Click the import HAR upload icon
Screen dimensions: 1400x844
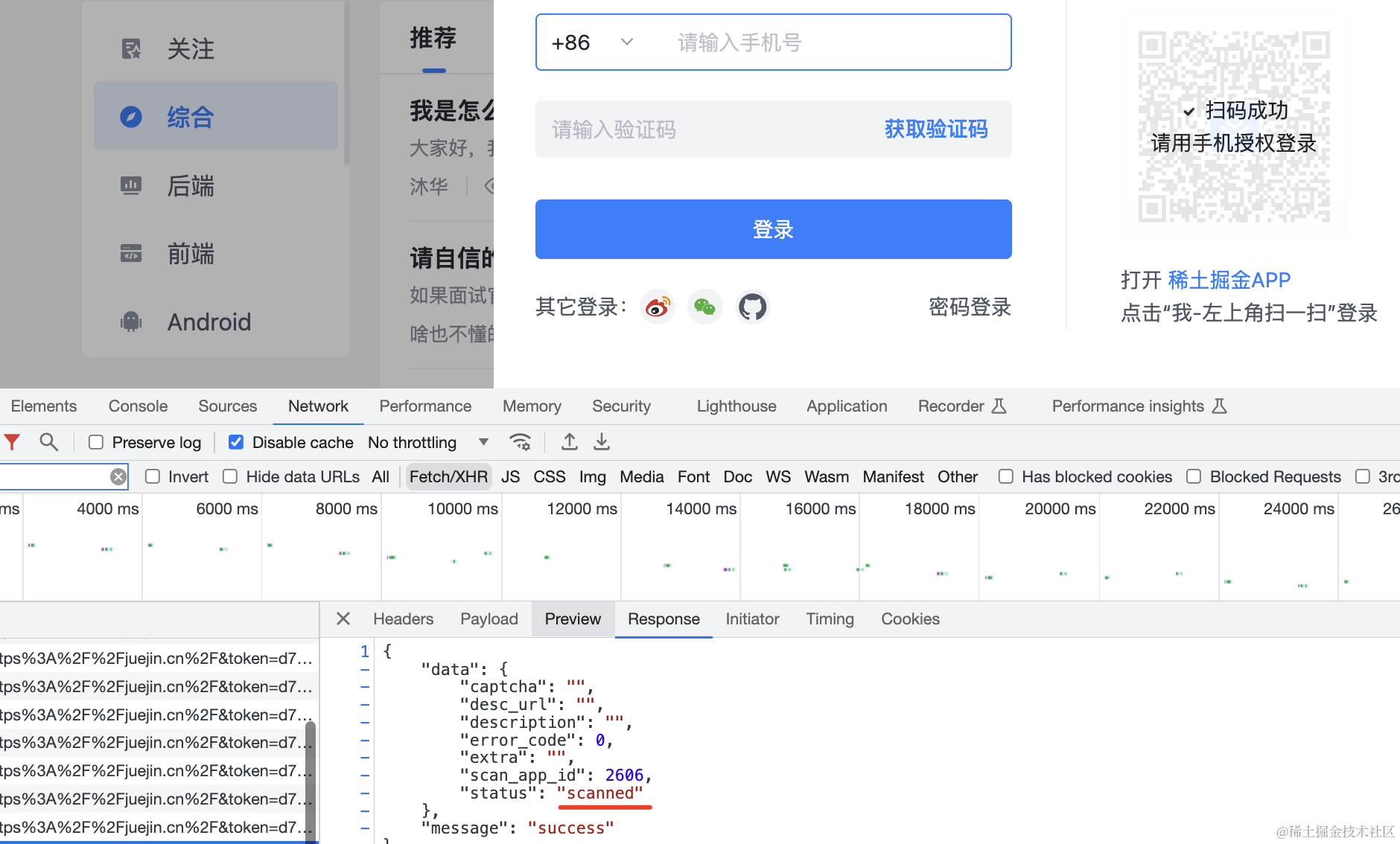pyautogui.click(x=570, y=442)
